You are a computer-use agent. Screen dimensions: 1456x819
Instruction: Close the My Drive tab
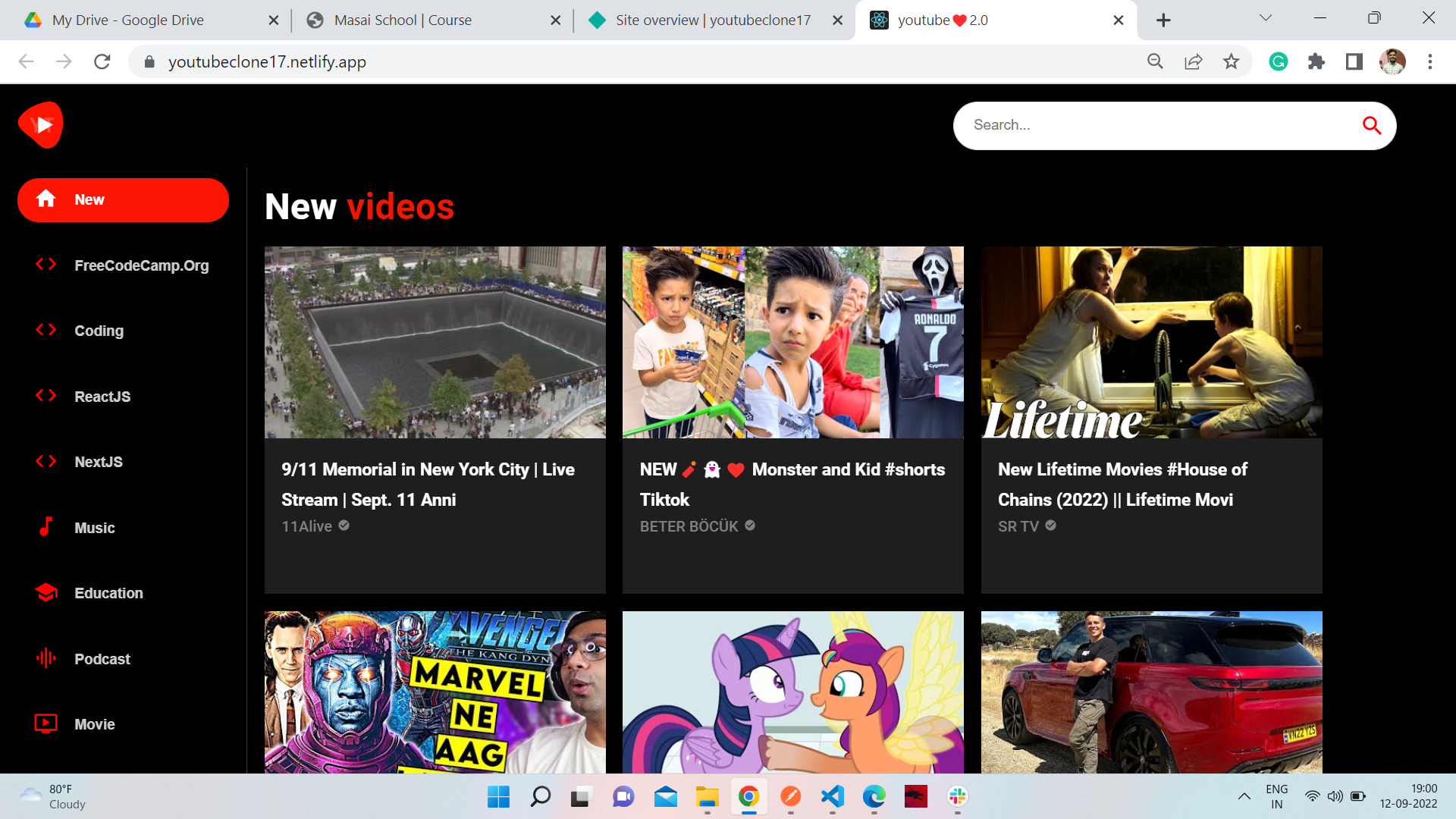pyautogui.click(x=274, y=20)
